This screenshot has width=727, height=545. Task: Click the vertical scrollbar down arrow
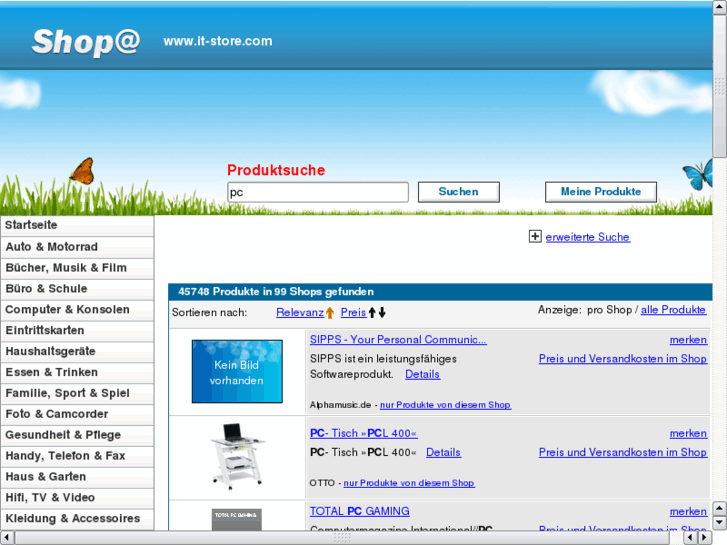point(720,523)
